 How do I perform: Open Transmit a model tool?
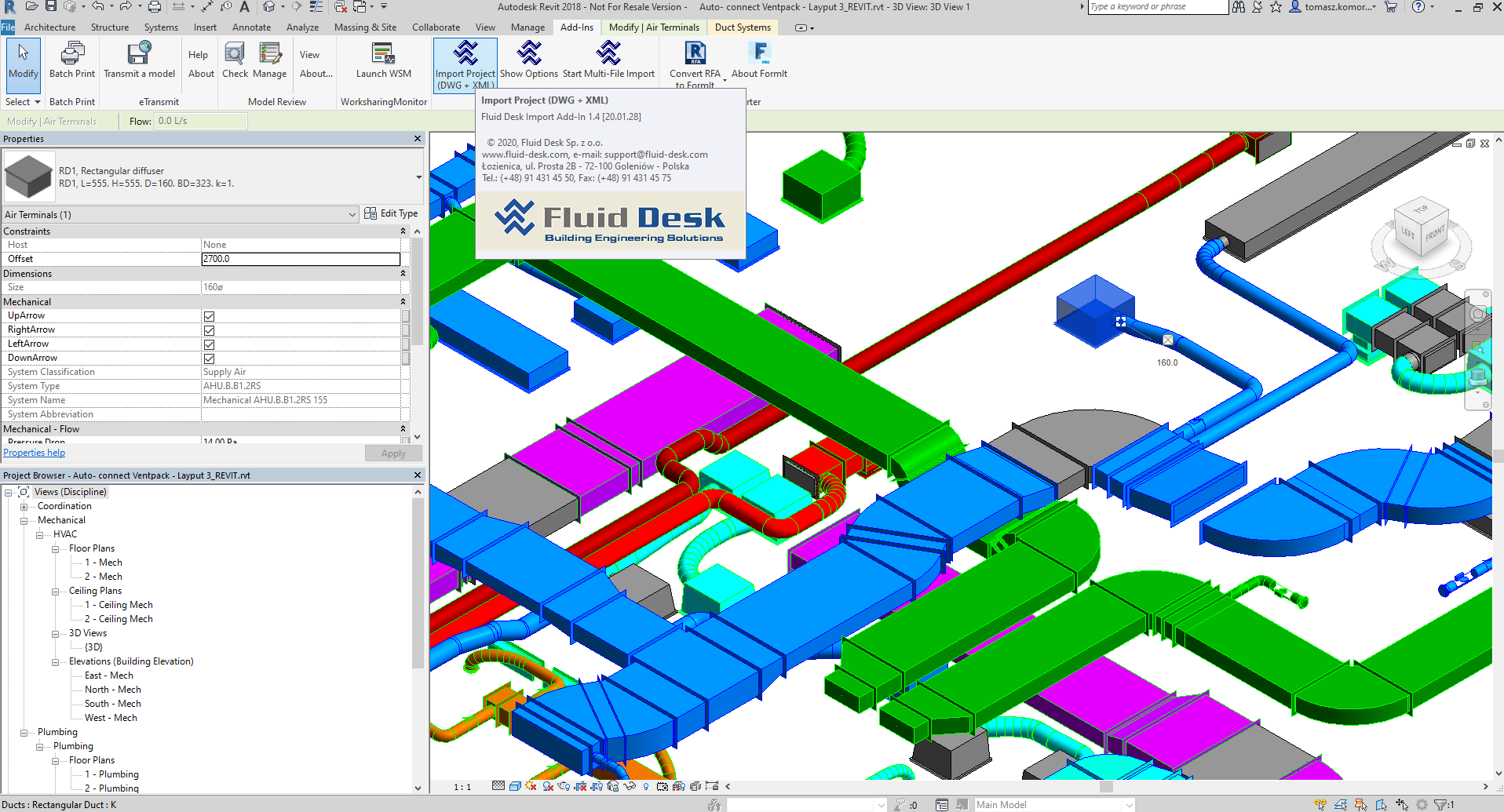(x=139, y=54)
